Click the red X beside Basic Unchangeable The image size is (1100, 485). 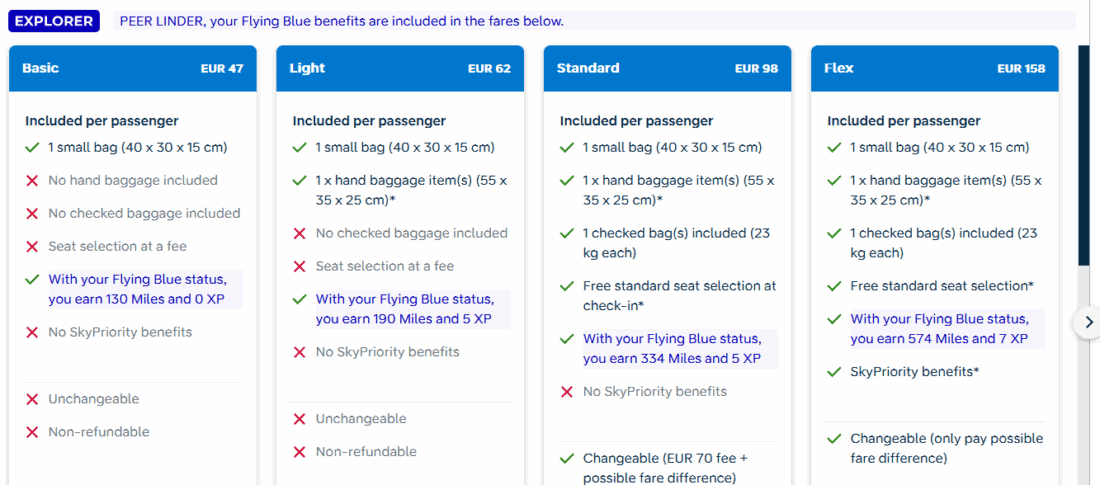(x=32, y=399)
